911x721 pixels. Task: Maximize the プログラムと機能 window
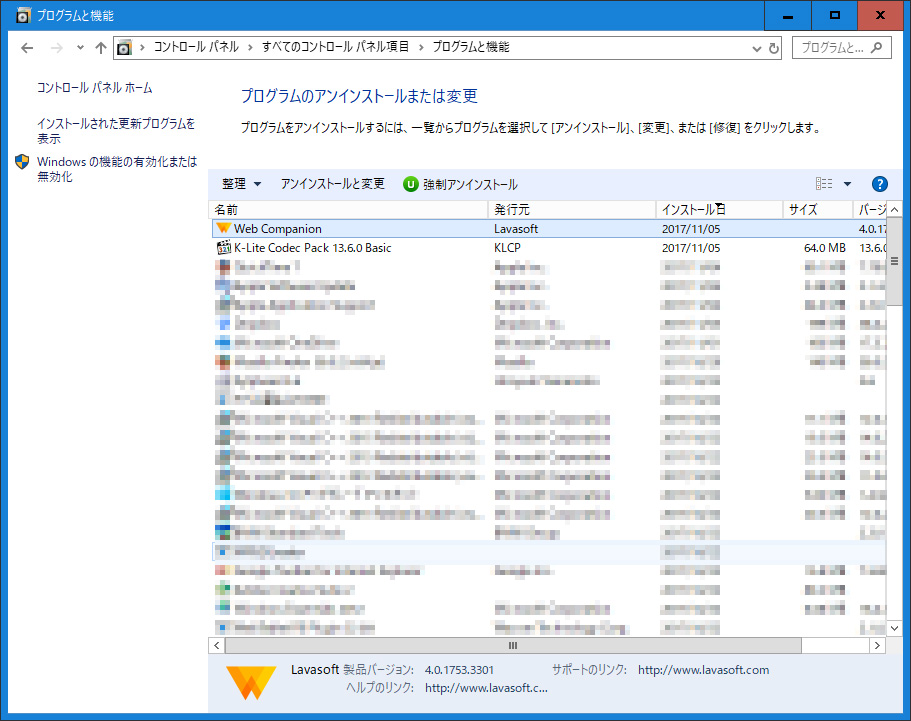[835, 16]
